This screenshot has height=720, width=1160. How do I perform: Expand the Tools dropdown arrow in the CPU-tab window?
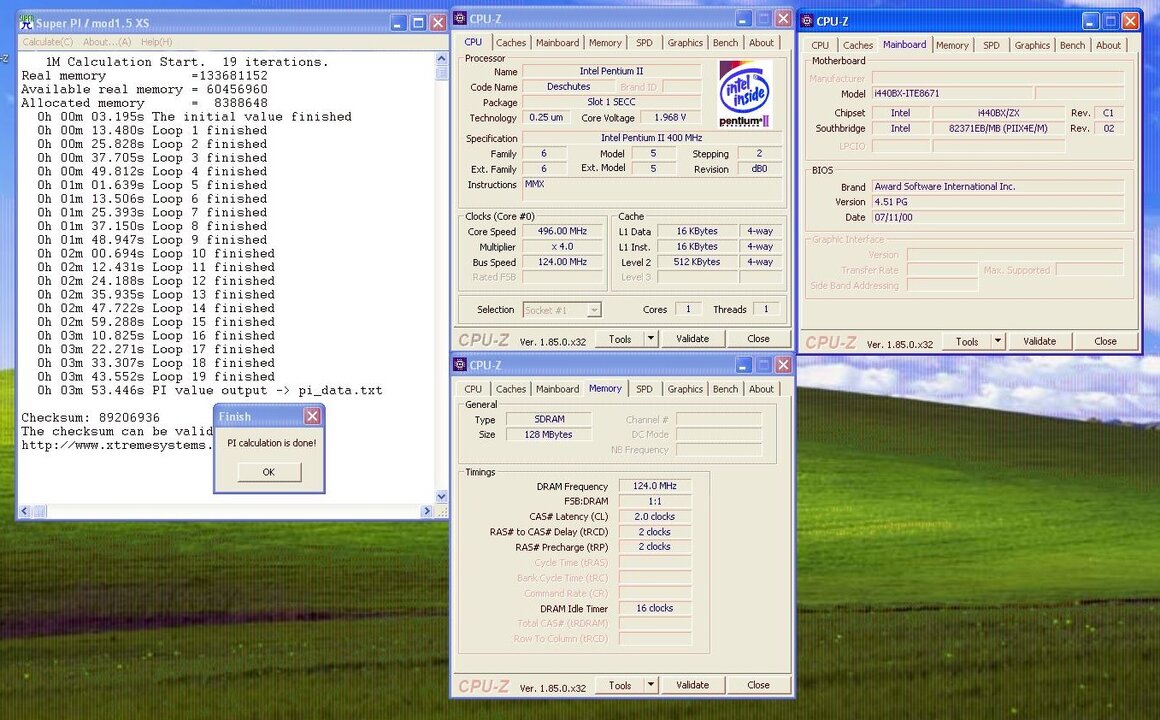click(x=651, y=339)
